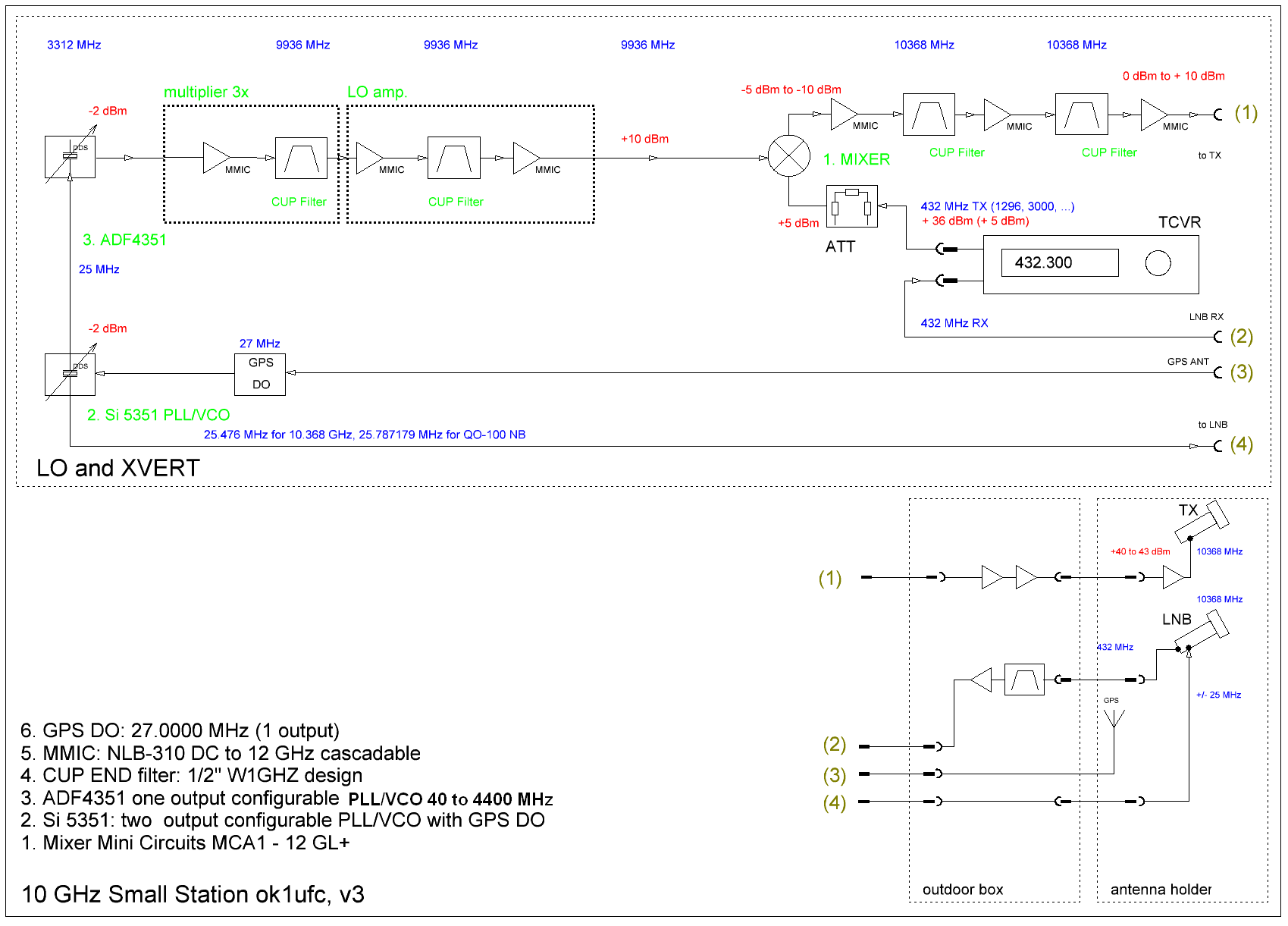The width and height of the screenshot is (1288, 926).
Task: Click the 'LO and XVERT' section label
Action: (x=118, y=468)
